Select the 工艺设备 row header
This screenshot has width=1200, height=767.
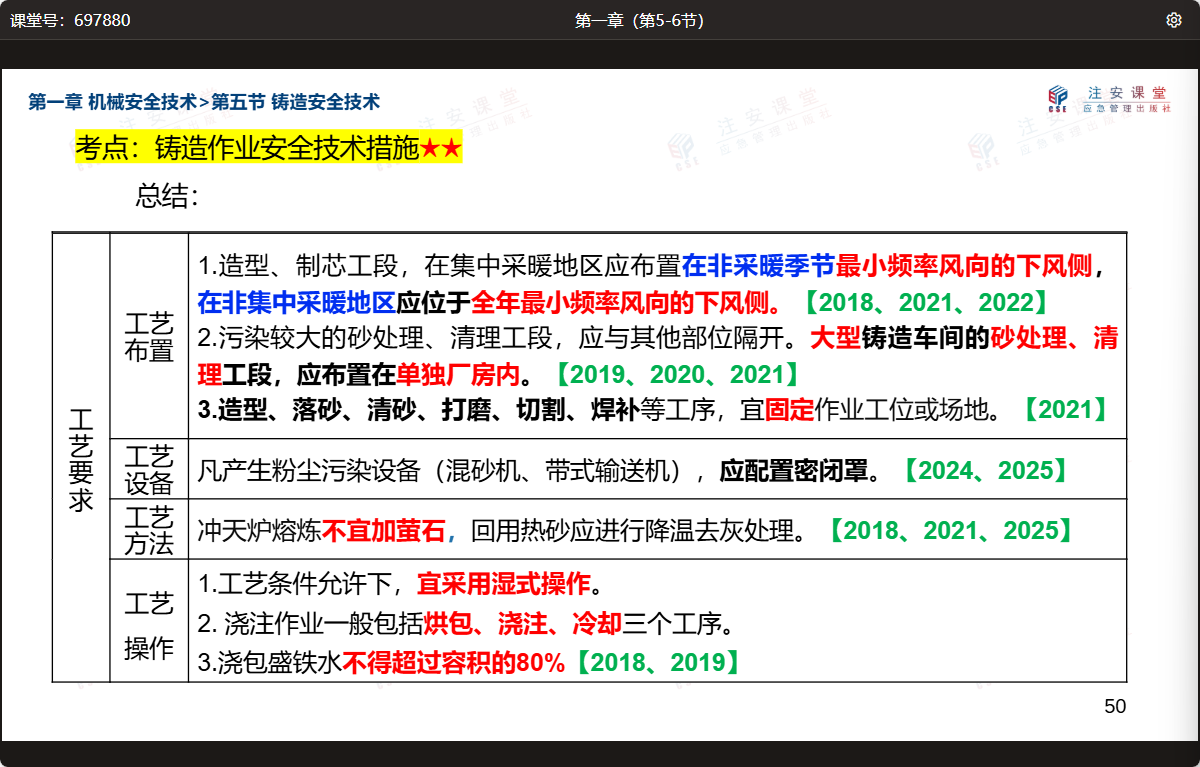click(x=149, y=470)
